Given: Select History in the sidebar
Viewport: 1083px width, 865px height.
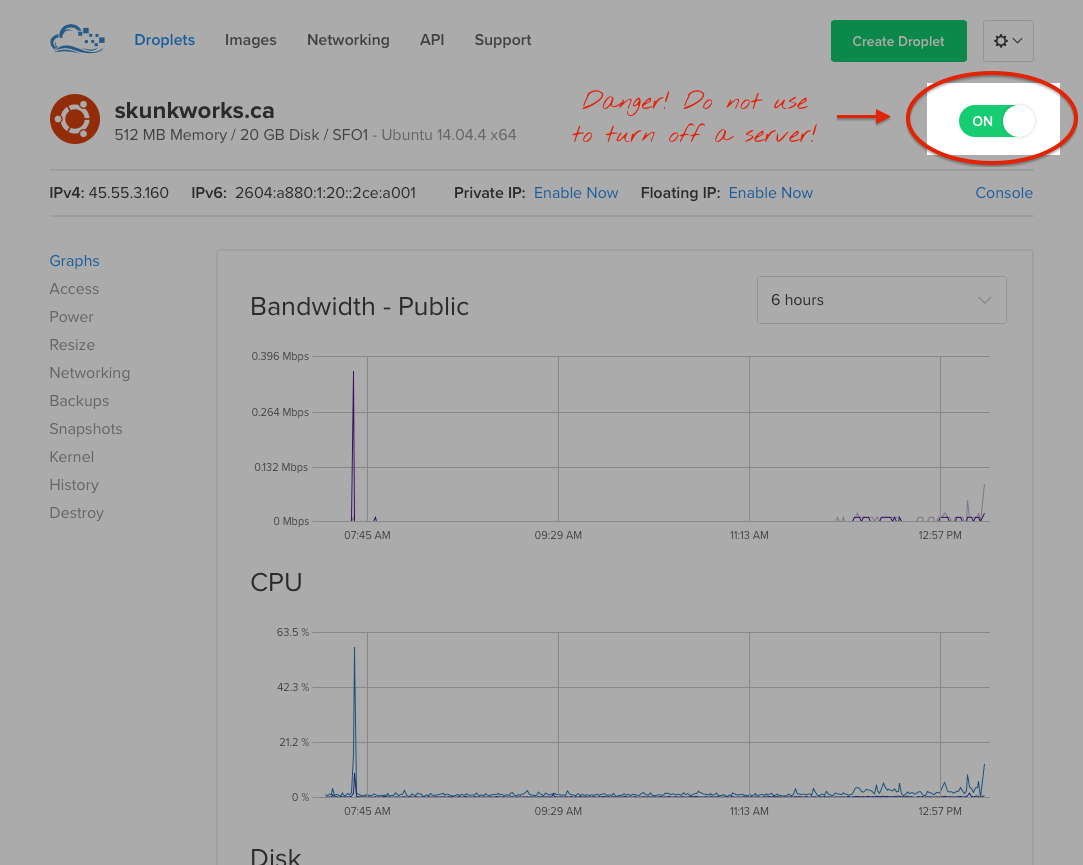Looking at the screenshot, I should click(74, 485).
